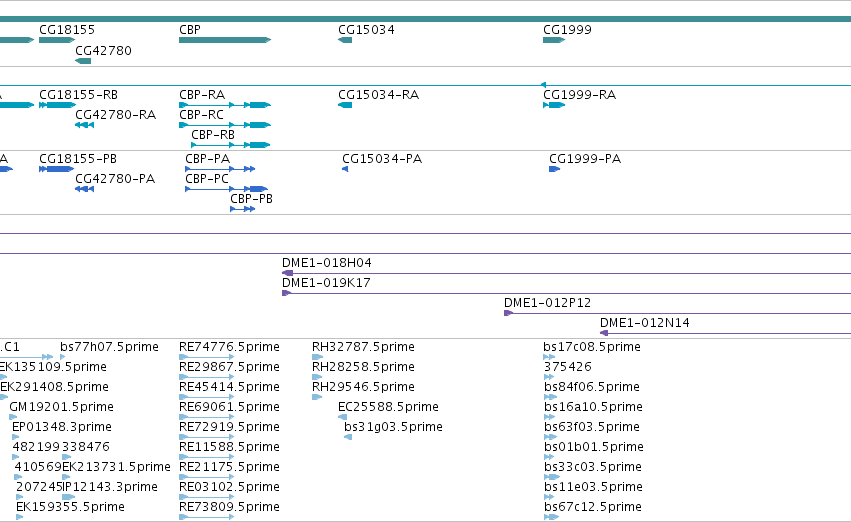Select EST RE72919.5prime

pos(229,428)
